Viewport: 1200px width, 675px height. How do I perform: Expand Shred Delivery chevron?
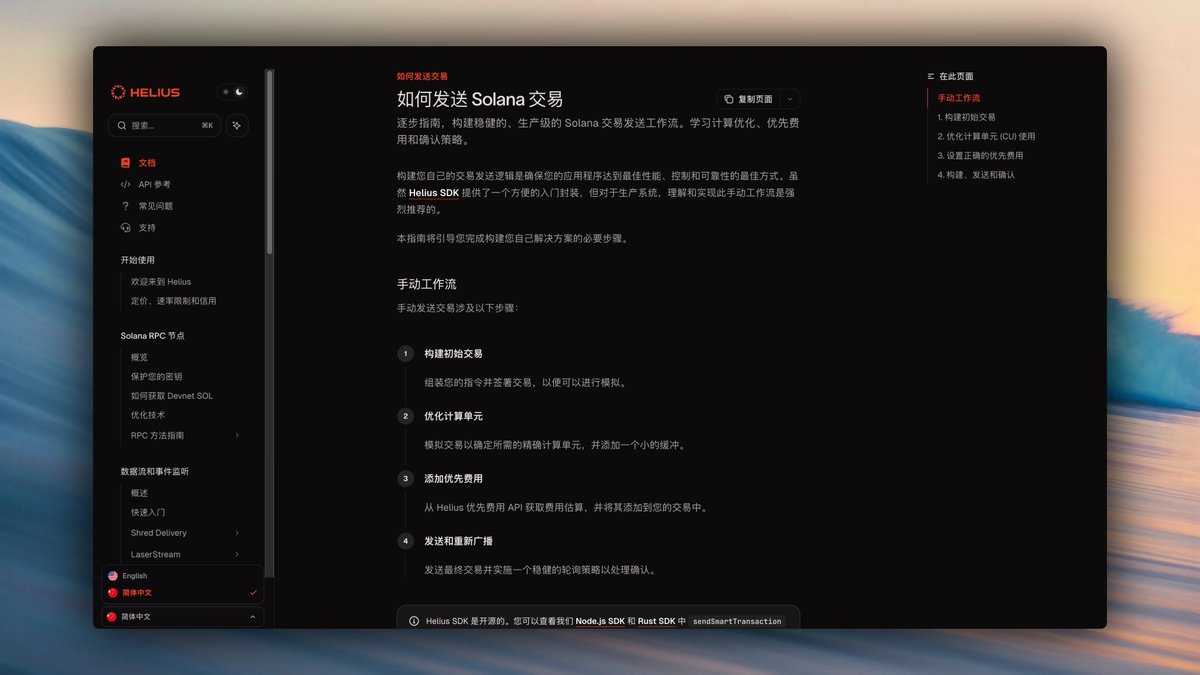tap(237, 533)
